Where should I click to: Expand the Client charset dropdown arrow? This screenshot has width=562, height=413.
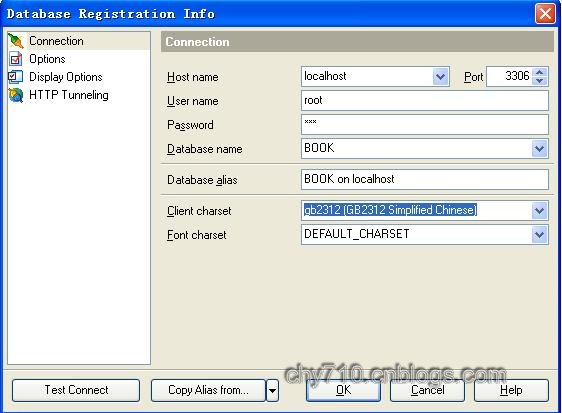pos(540,210)
